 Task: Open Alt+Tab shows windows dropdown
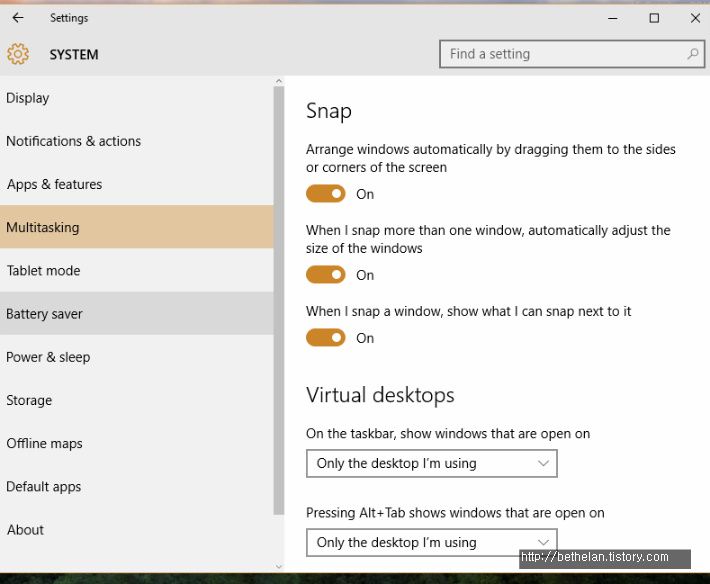point(432,542)
